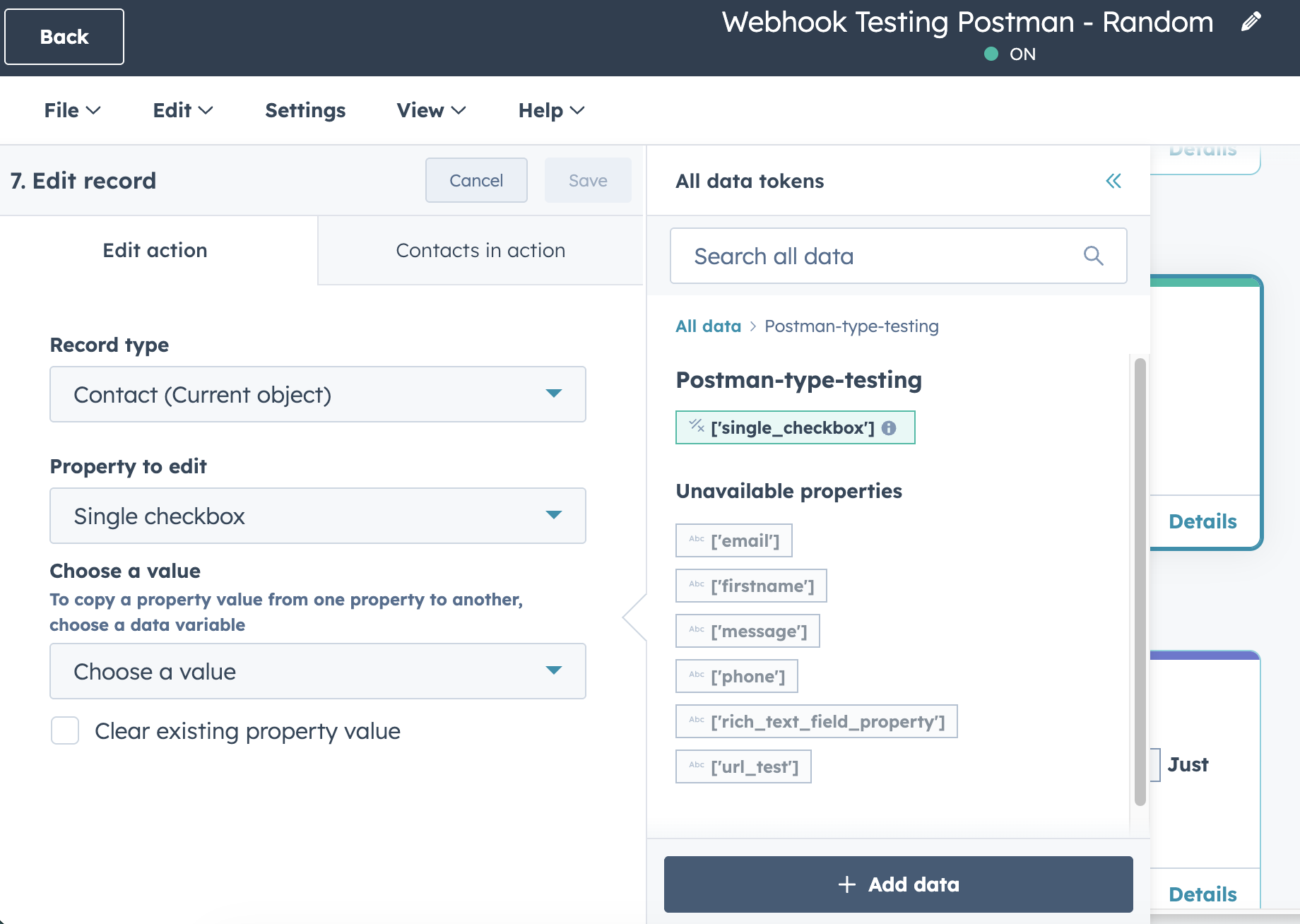Click the Cancel button
Screen dimensions: 1300x924
(476, 180)
